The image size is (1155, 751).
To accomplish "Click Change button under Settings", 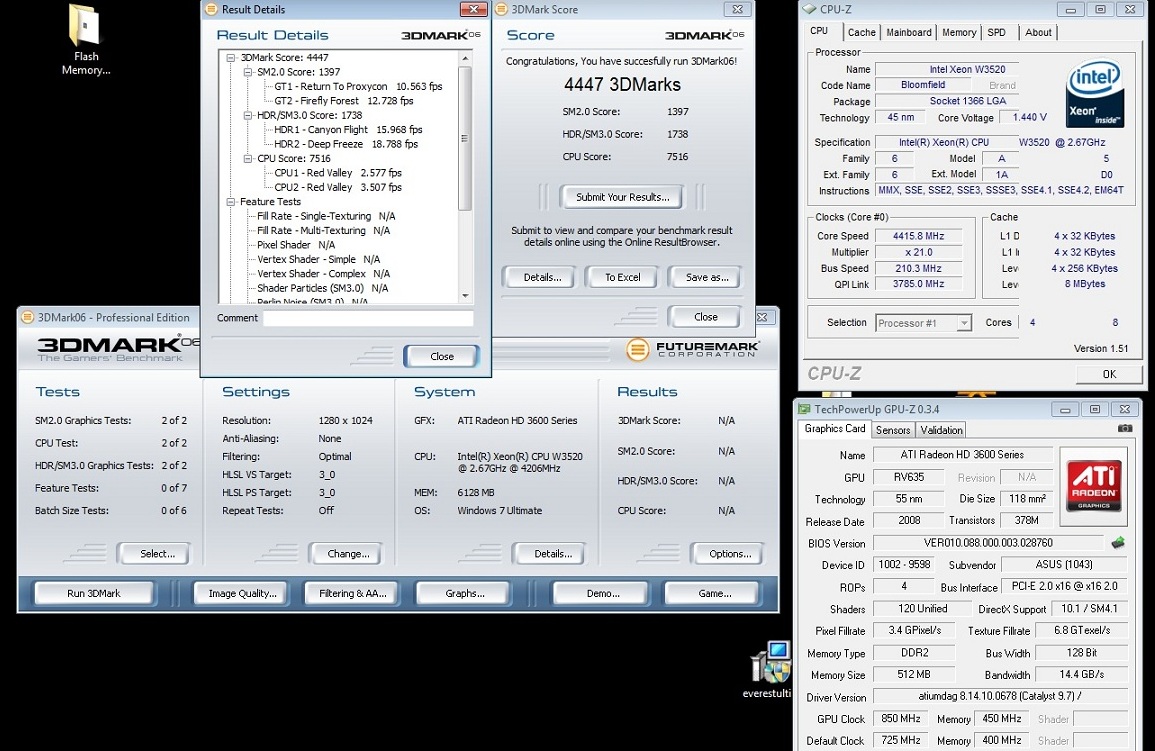I will (348, 554).
